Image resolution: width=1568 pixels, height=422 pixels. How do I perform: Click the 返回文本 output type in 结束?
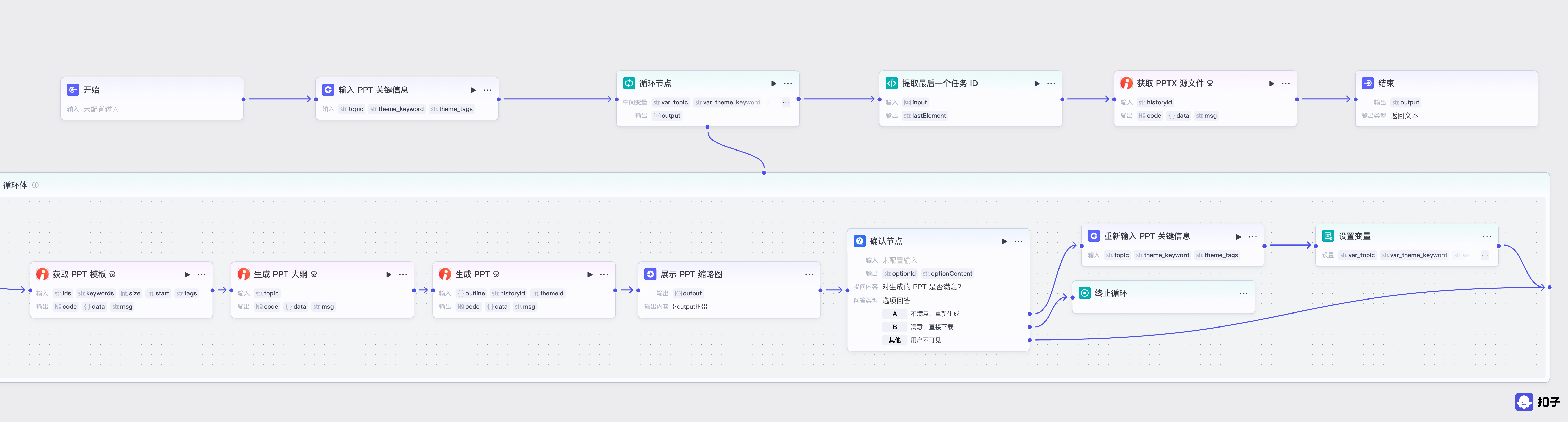pyautogui.click(x=1404, y=116)
